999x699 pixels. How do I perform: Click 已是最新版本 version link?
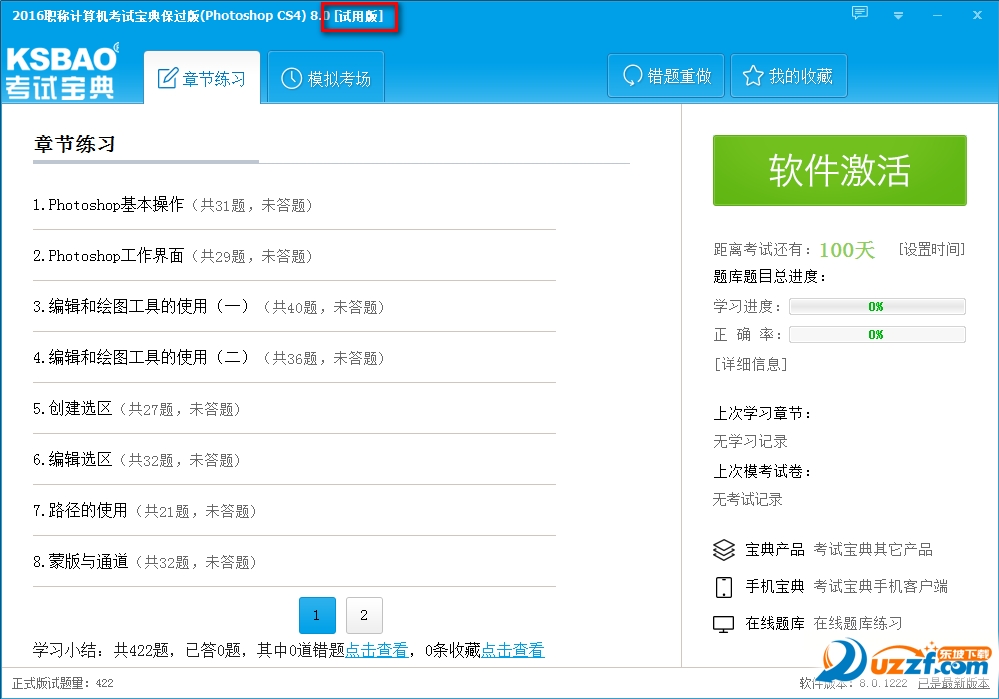click(x=954, y=683)
